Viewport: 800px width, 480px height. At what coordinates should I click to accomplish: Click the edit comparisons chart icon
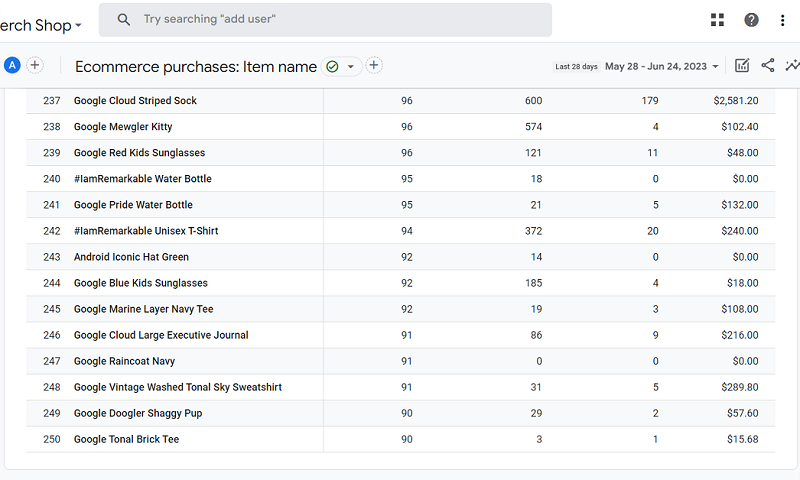(x=742, y=66)
